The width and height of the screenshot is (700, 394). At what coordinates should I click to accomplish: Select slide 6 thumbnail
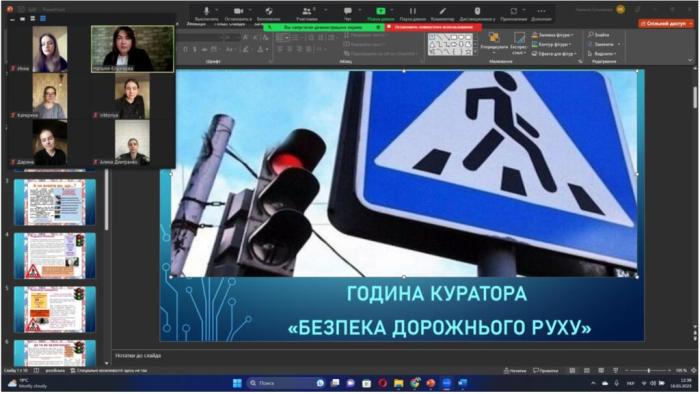point(55,353)
